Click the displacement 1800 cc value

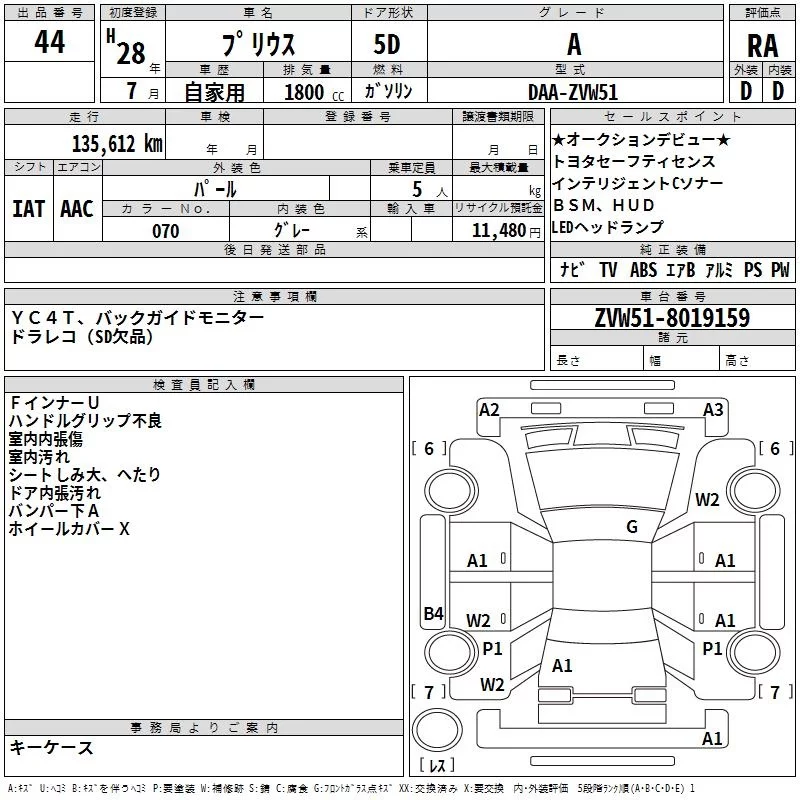(314, 92)
